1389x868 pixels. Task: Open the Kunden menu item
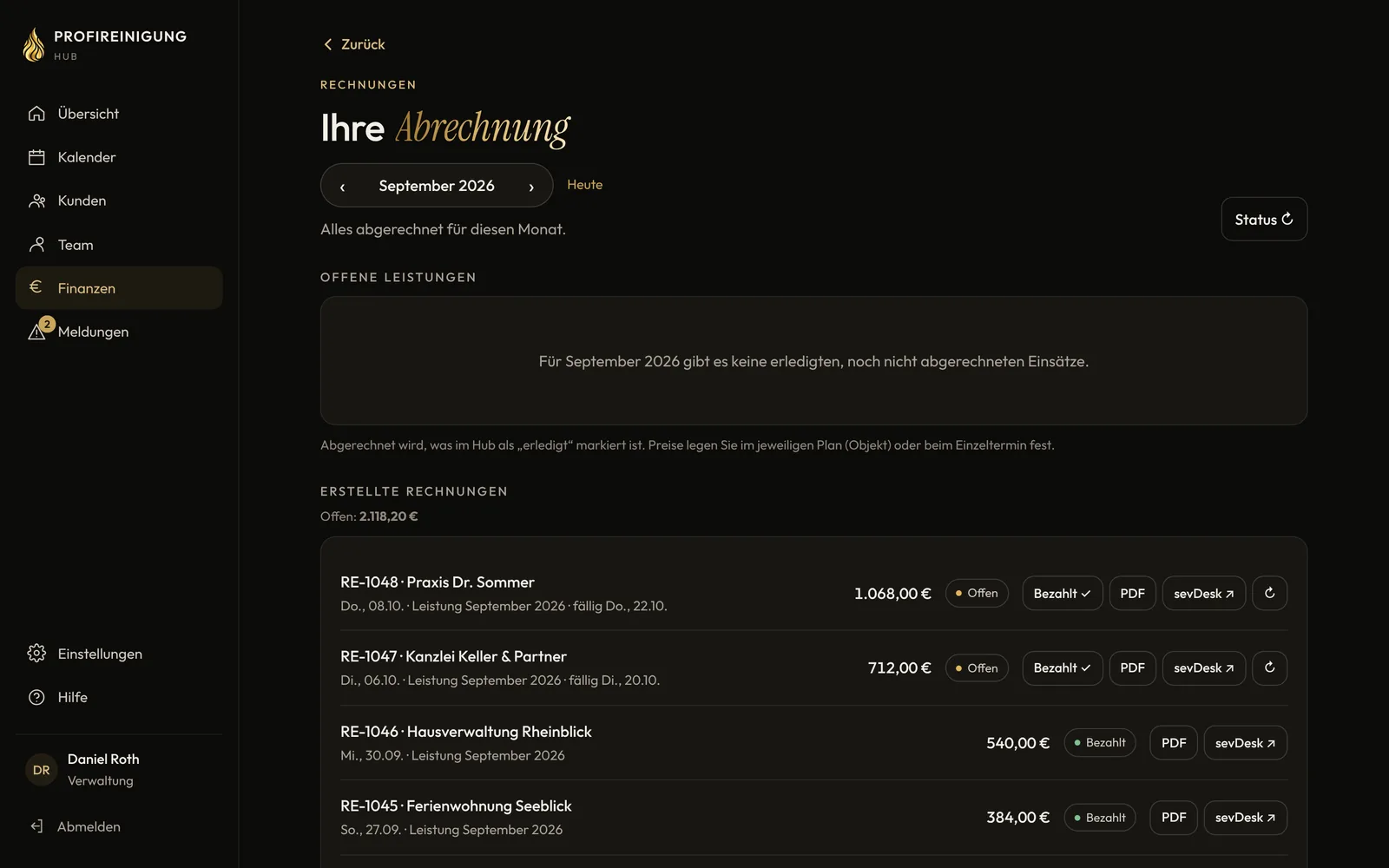[x=119, y=201]
